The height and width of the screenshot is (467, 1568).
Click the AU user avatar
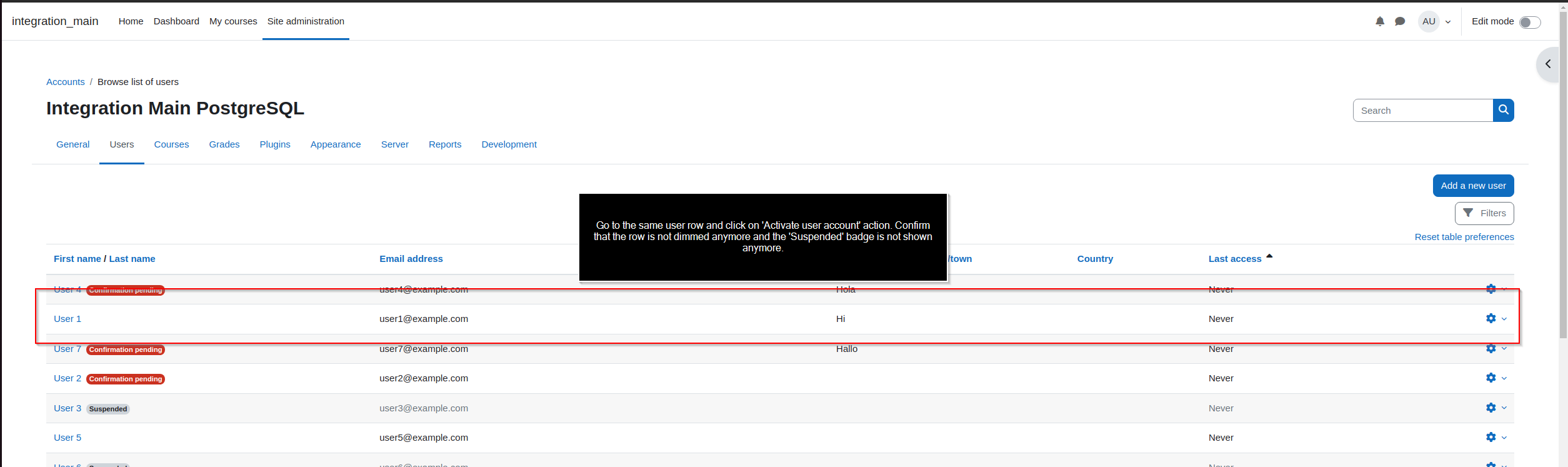[1429, 21]
